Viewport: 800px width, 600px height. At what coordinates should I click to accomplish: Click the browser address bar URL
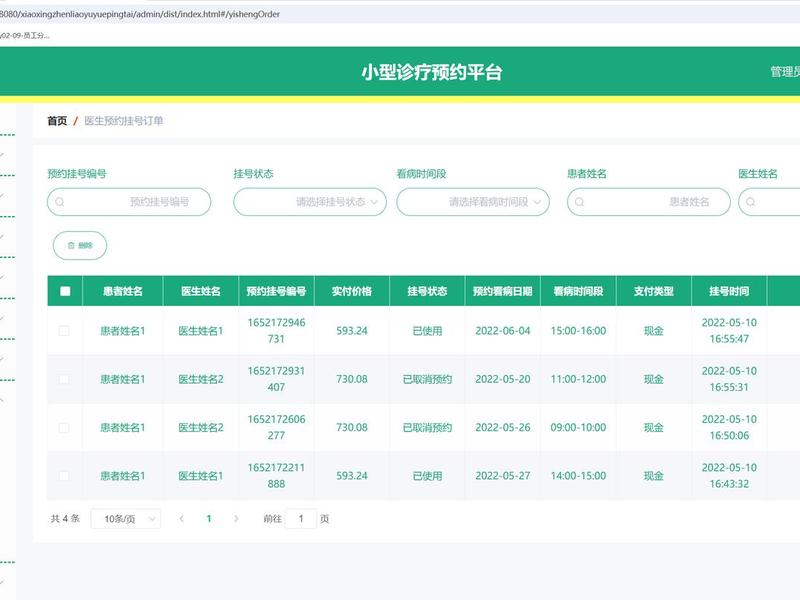tap(139, 14)
